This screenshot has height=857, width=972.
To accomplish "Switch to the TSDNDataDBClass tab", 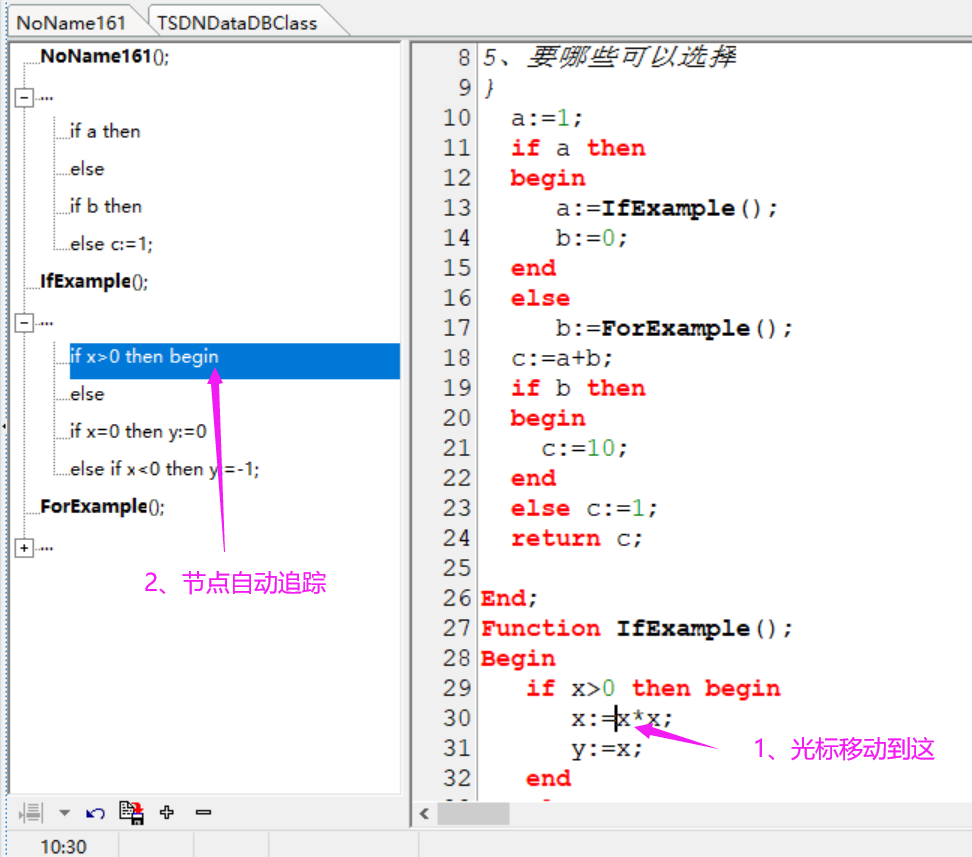I will (x=237, y=23).
